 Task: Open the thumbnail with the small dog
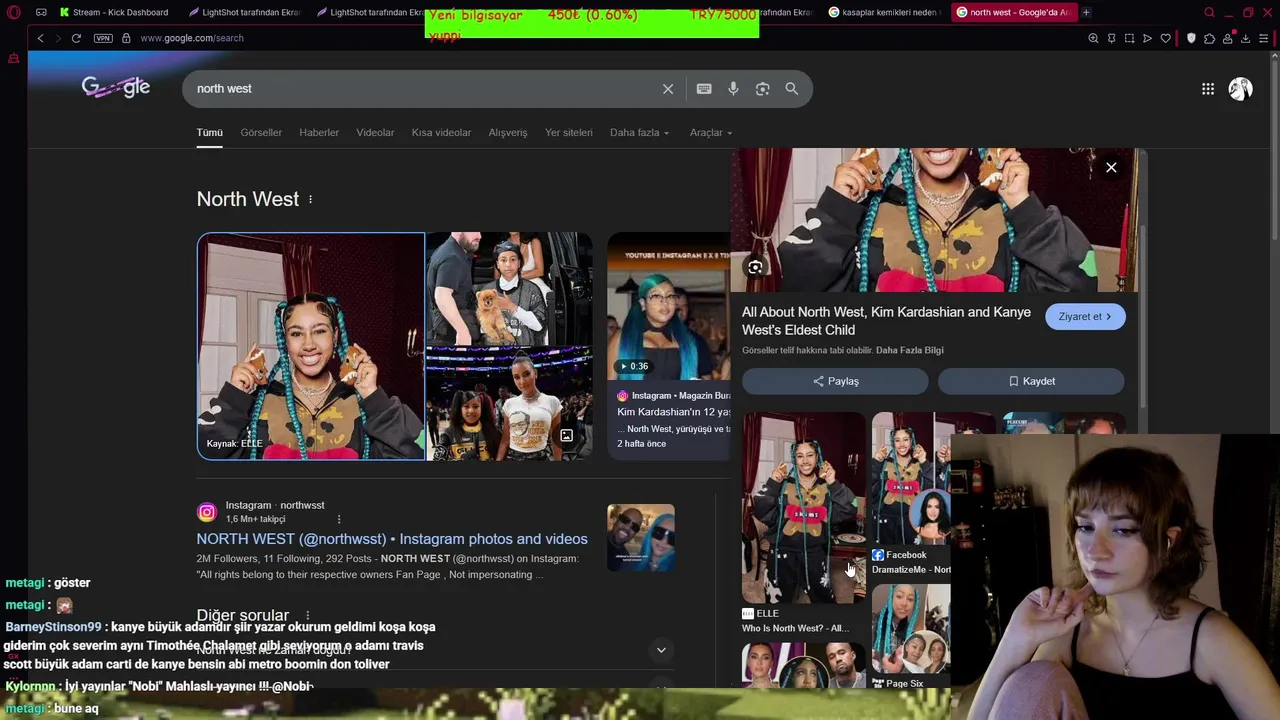click(x=509, y=288)
